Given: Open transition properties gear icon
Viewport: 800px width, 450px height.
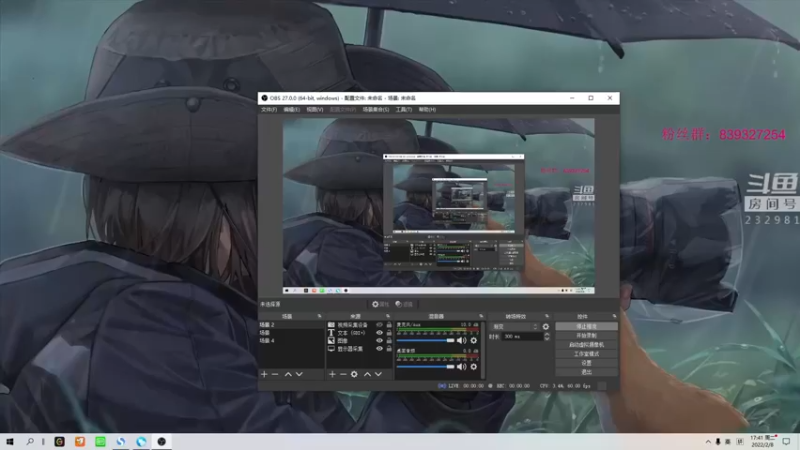Looking at the screenshot, I should tap(545, 327).
